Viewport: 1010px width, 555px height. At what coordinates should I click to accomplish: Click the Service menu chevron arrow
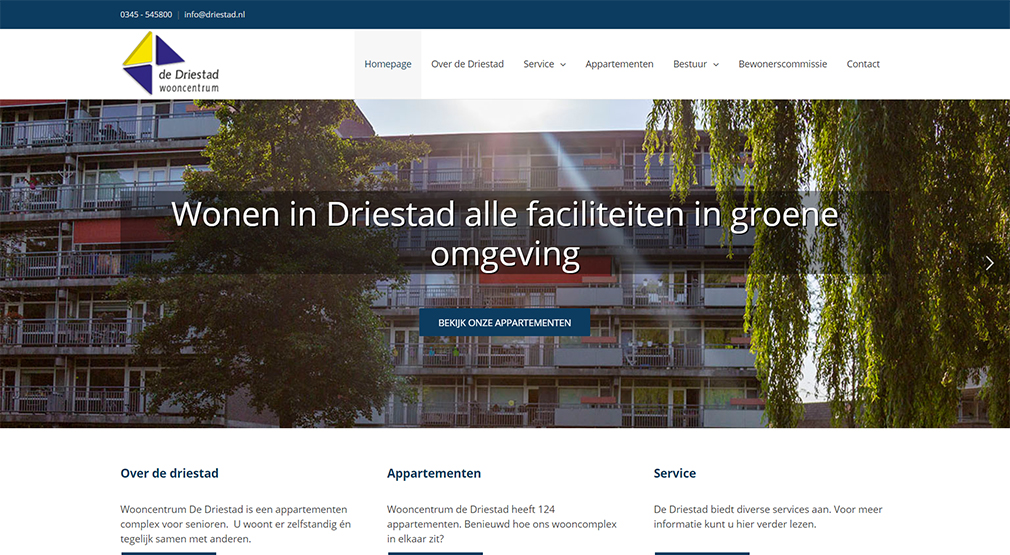click(563, 65)
